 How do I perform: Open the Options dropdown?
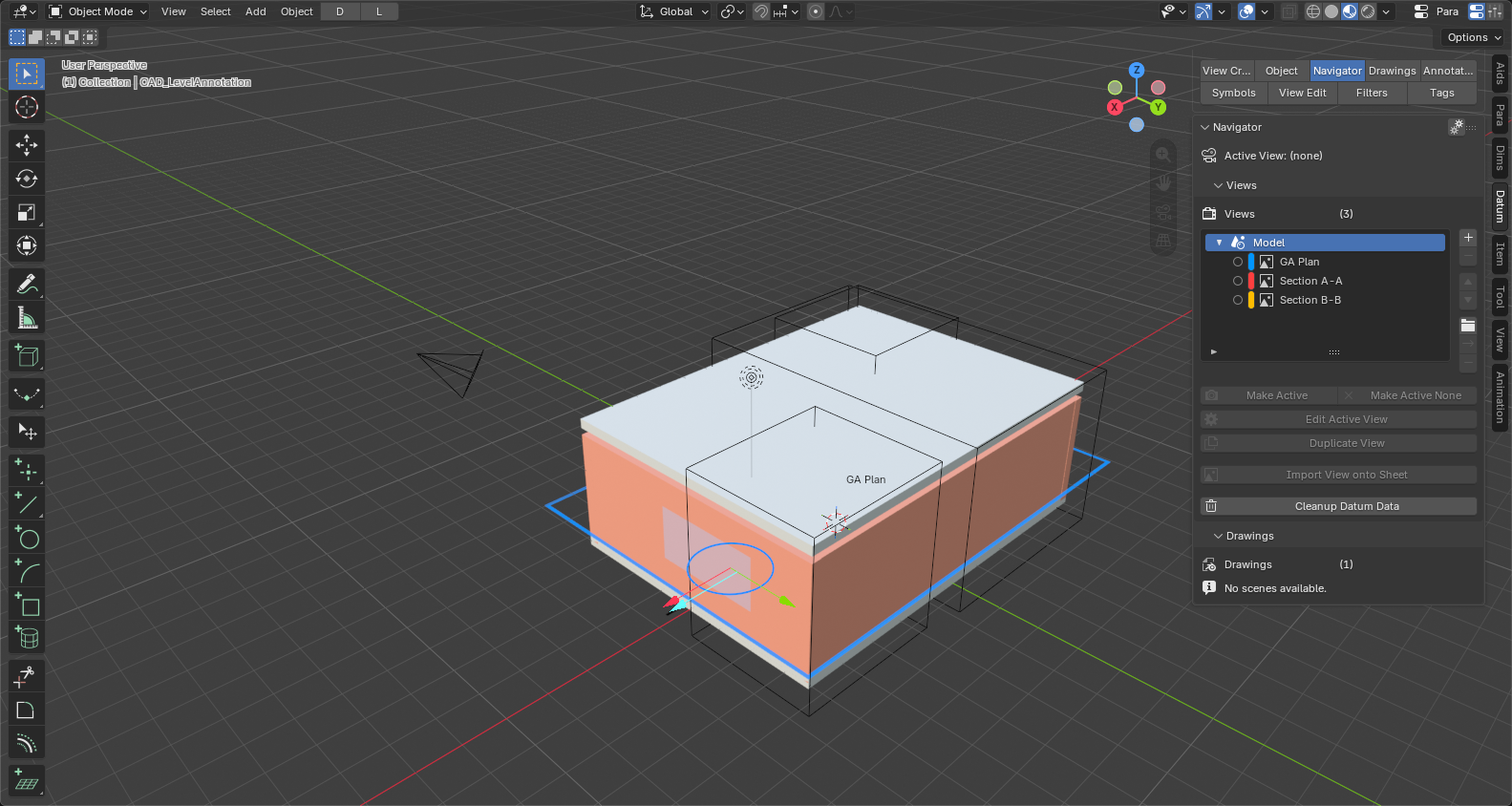coord(1474,37)
